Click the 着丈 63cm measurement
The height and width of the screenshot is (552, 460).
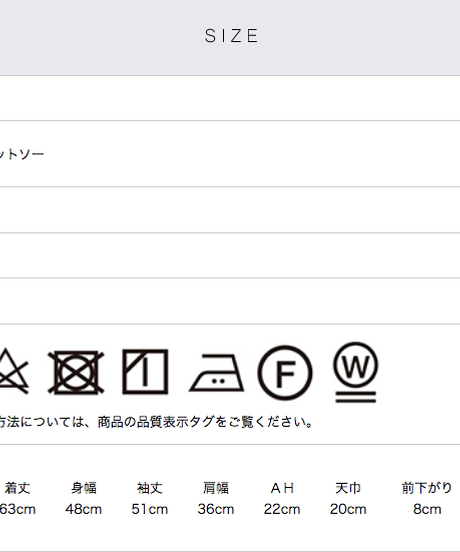pyautogui.click(x=18, y=498)
